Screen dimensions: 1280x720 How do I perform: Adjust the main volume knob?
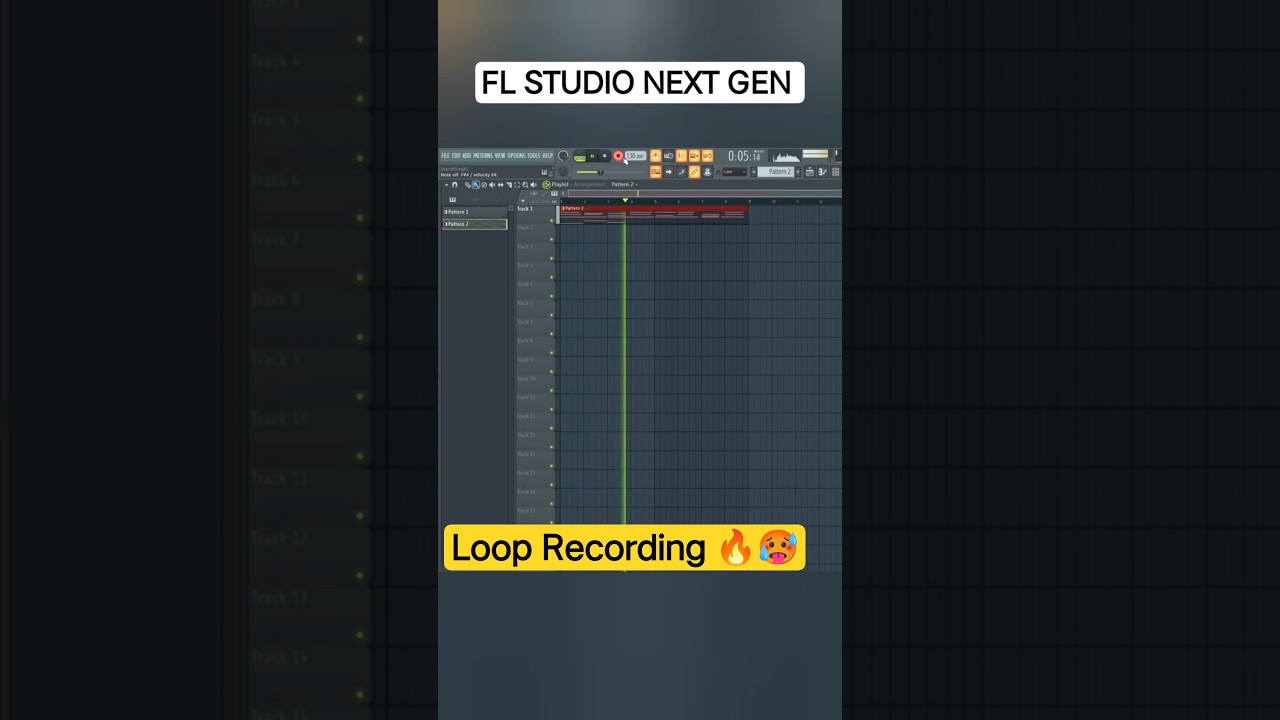tap(563, 156)
